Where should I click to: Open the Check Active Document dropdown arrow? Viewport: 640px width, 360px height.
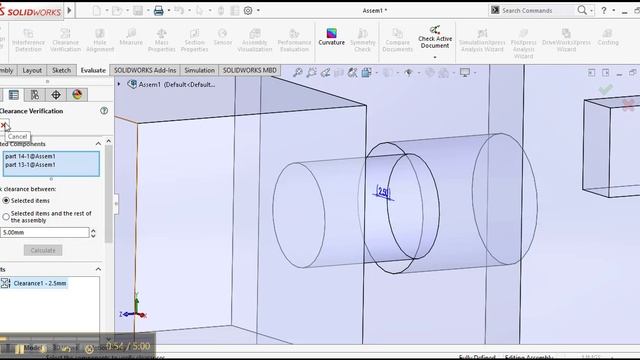pyautogui.click(x=435, y=57)
